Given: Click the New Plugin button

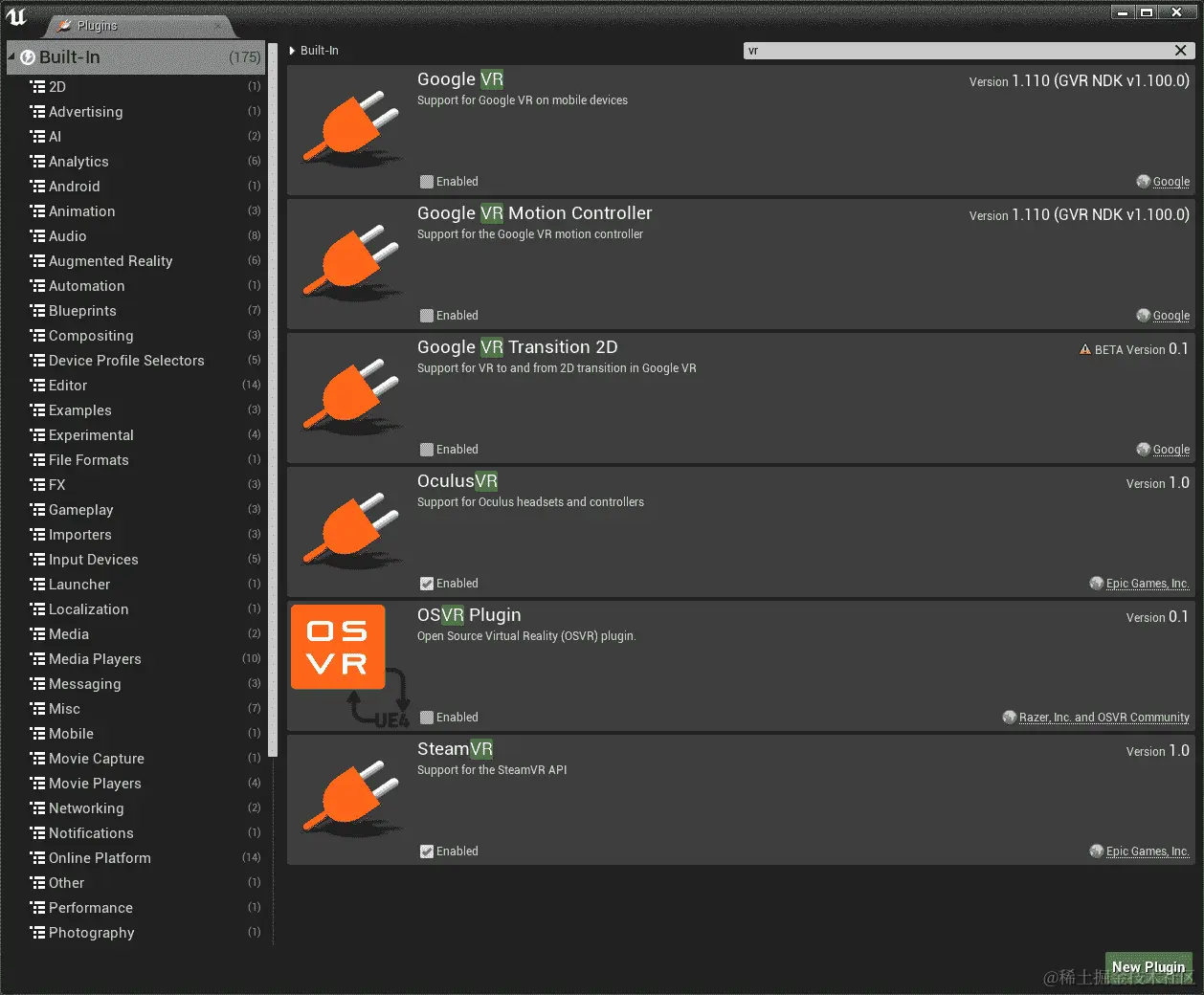Looking at the screenshot, I should (x=1148, y=967).
